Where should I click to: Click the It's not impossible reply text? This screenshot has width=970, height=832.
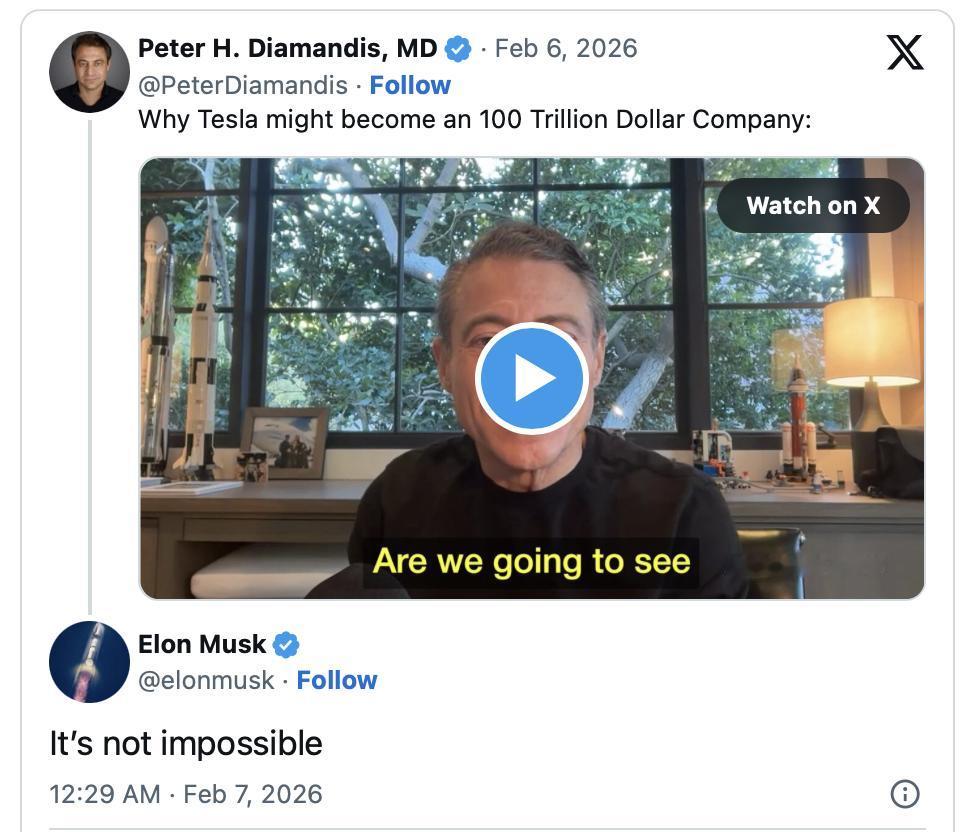[186, 744]
